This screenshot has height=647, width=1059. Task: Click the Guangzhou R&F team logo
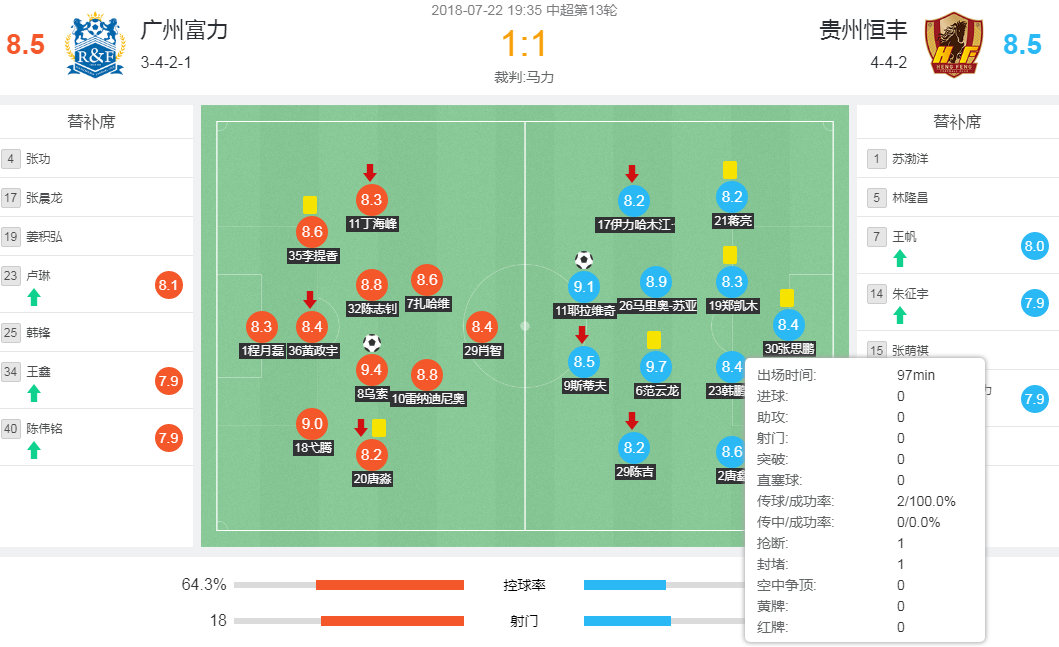coord(95,45)
